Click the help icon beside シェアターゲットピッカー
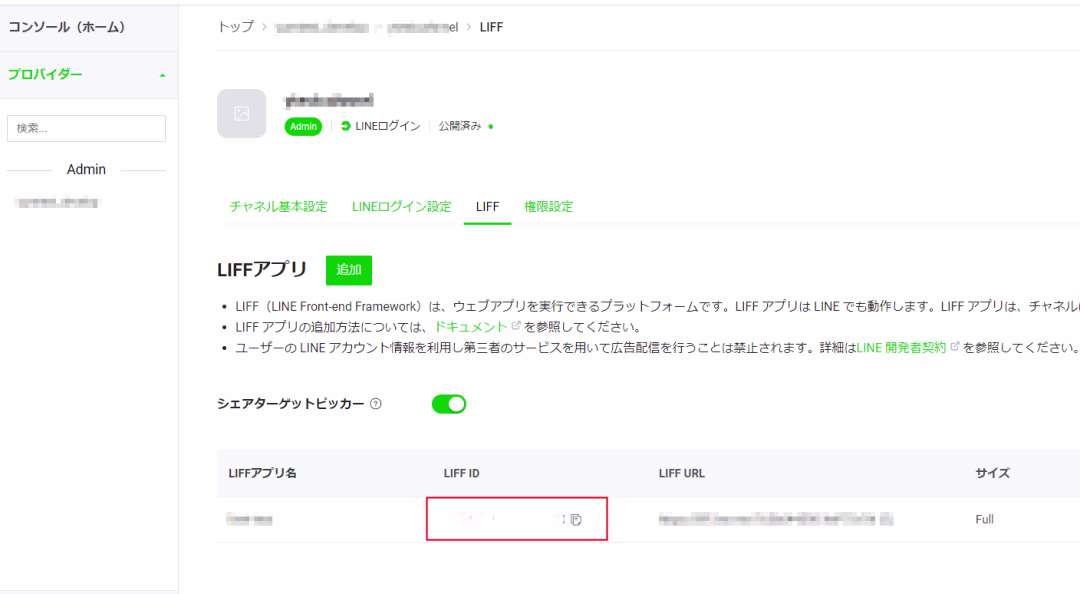 tap(375, 404)
